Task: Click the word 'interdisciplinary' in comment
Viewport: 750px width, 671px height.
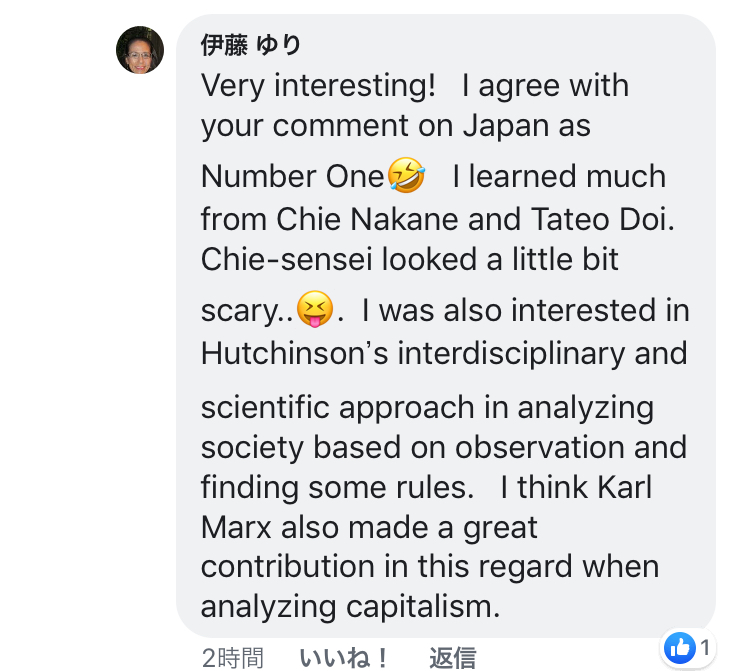Action: (x=511, y=354)
